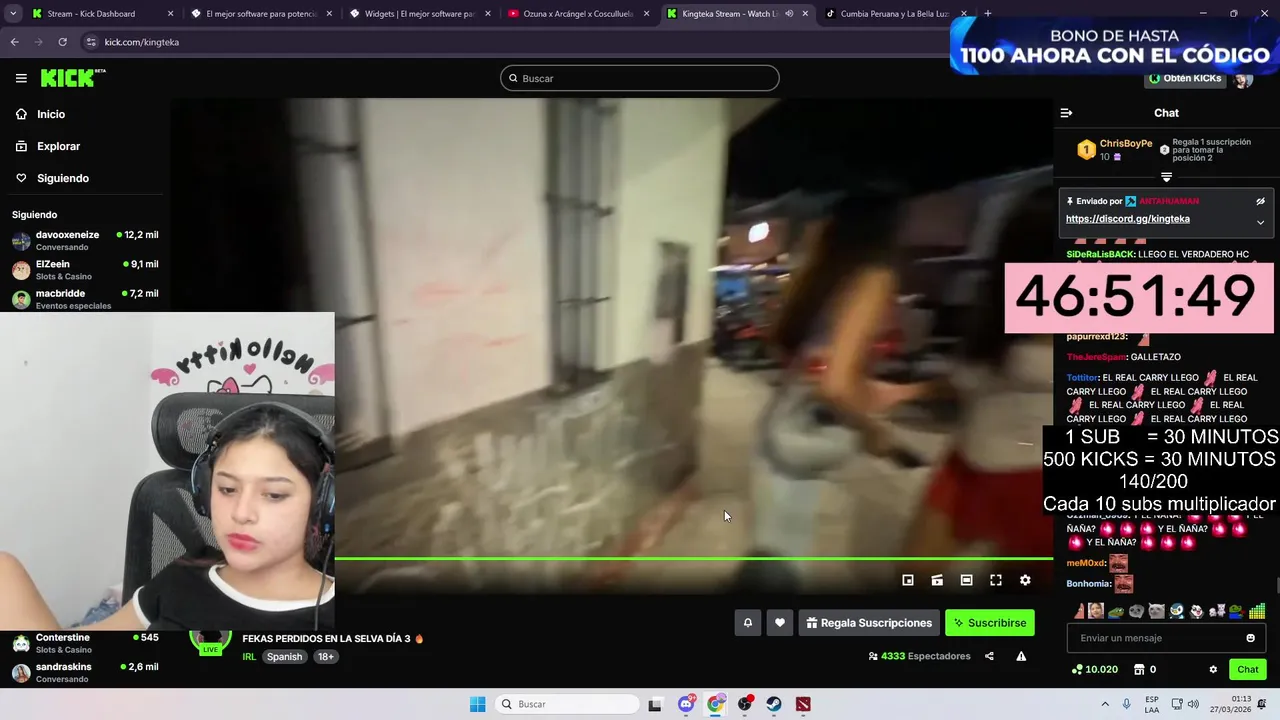The height and width of the screenshot is (720, 1280).
Task: Hide the pinned message eye icon
Action: (1260, 201)
